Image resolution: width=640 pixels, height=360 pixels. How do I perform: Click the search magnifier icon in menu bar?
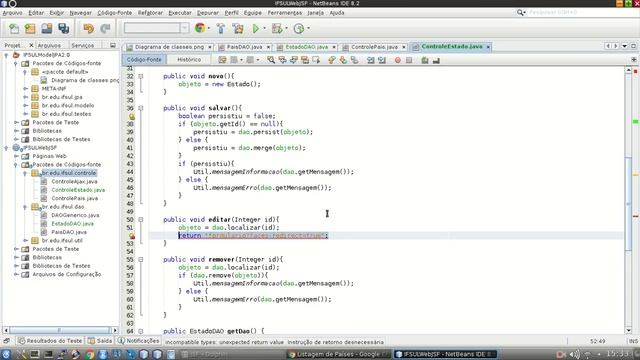click(521, 13)
